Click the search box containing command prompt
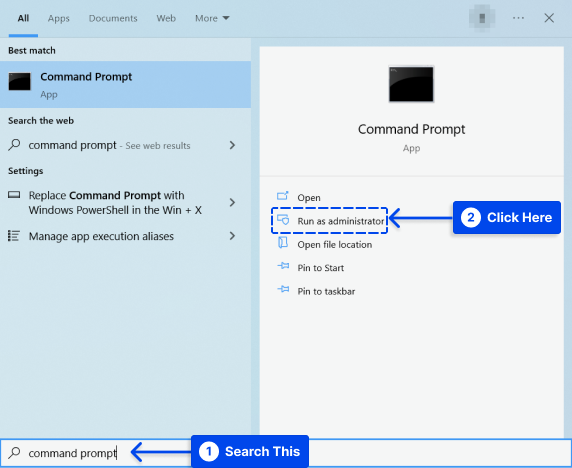572x468 pixels. click(286, 453)
